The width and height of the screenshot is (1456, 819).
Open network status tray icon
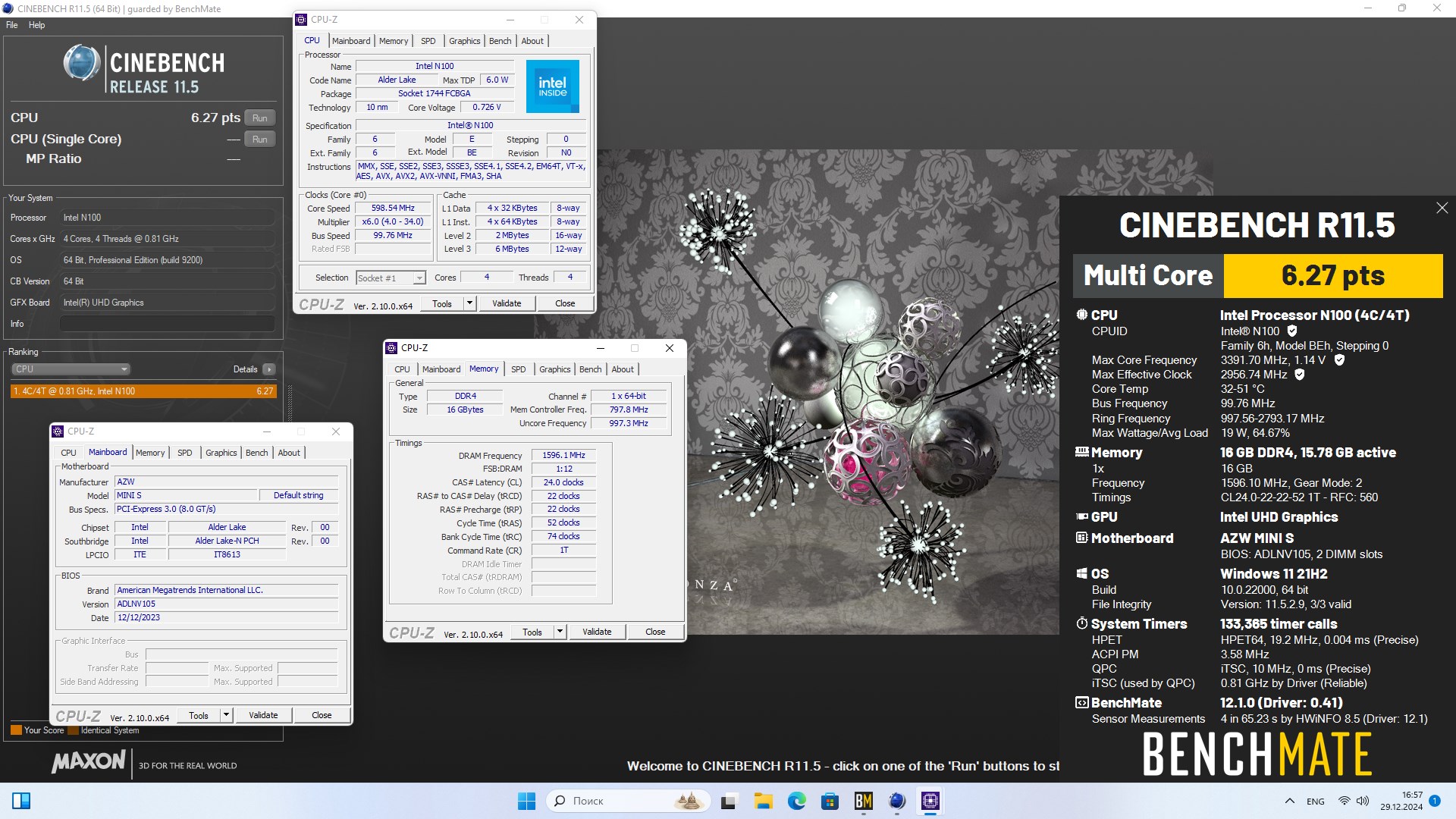1344,801
